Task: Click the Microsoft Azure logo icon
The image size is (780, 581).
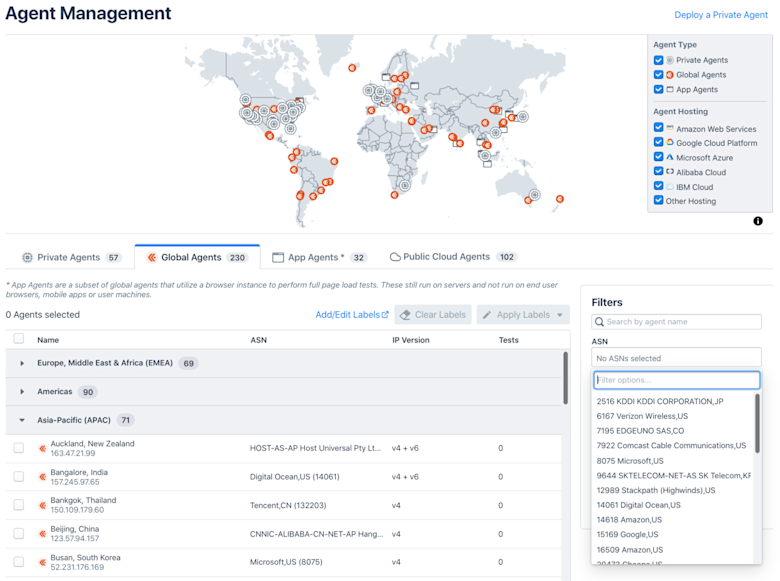Action: (670, 157)
